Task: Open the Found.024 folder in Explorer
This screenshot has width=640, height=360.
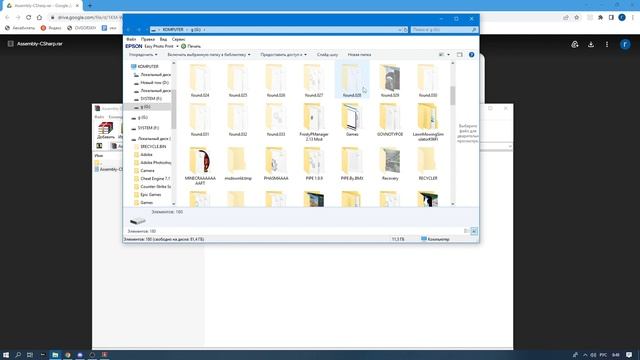Action: [200, 81]
